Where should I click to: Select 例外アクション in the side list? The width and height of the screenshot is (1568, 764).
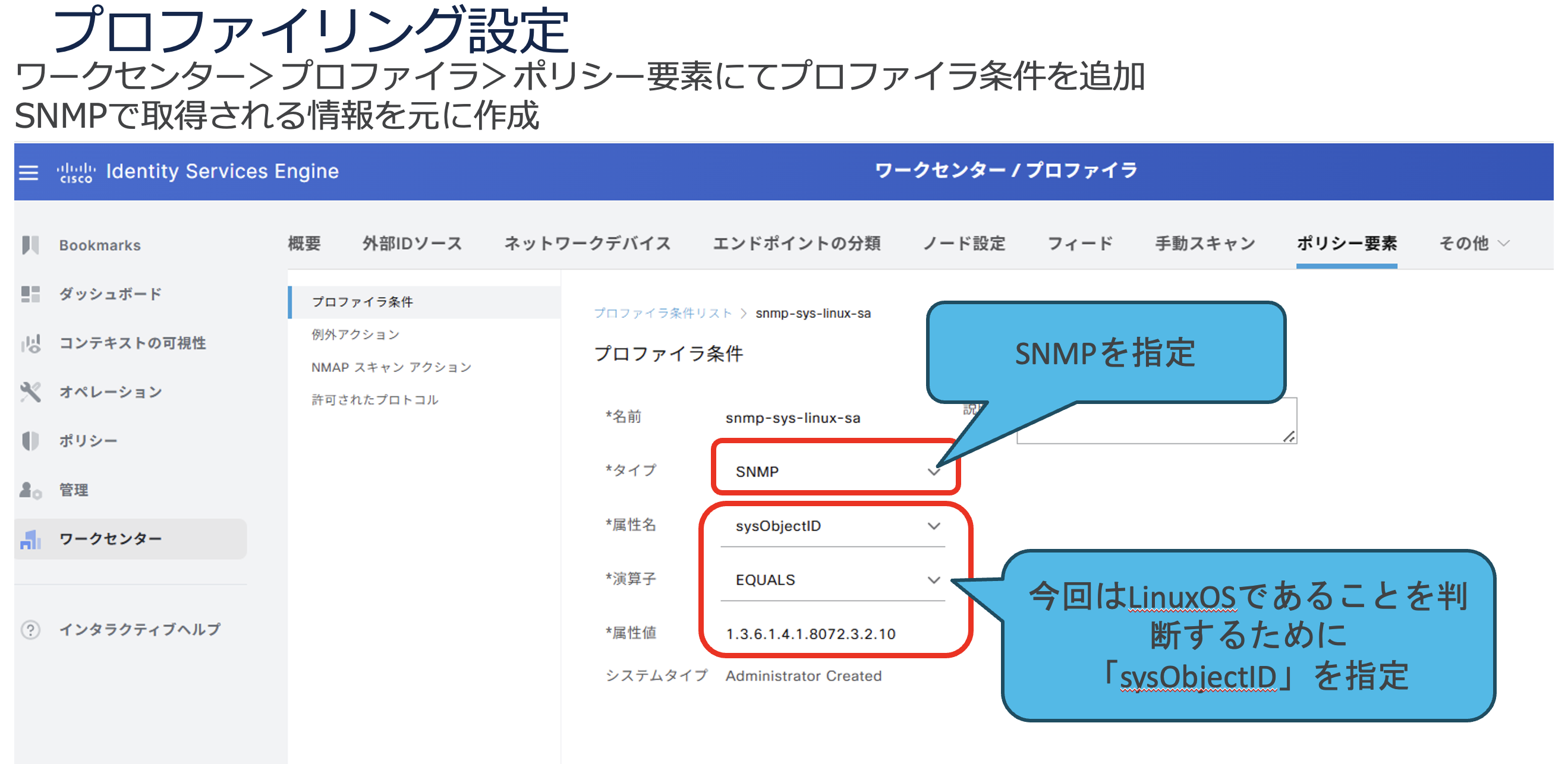click(355, 334)
